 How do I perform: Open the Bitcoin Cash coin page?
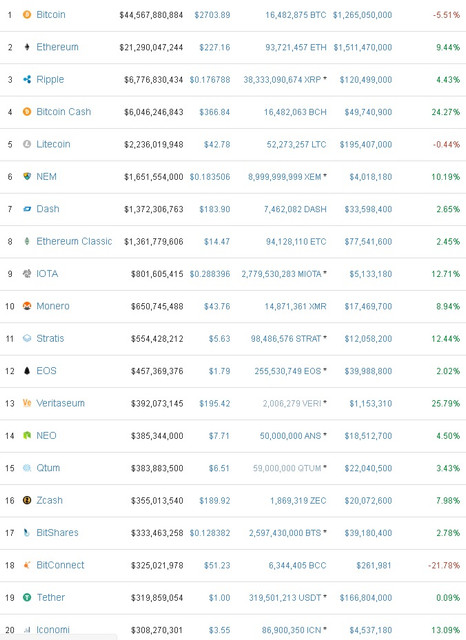64,112
